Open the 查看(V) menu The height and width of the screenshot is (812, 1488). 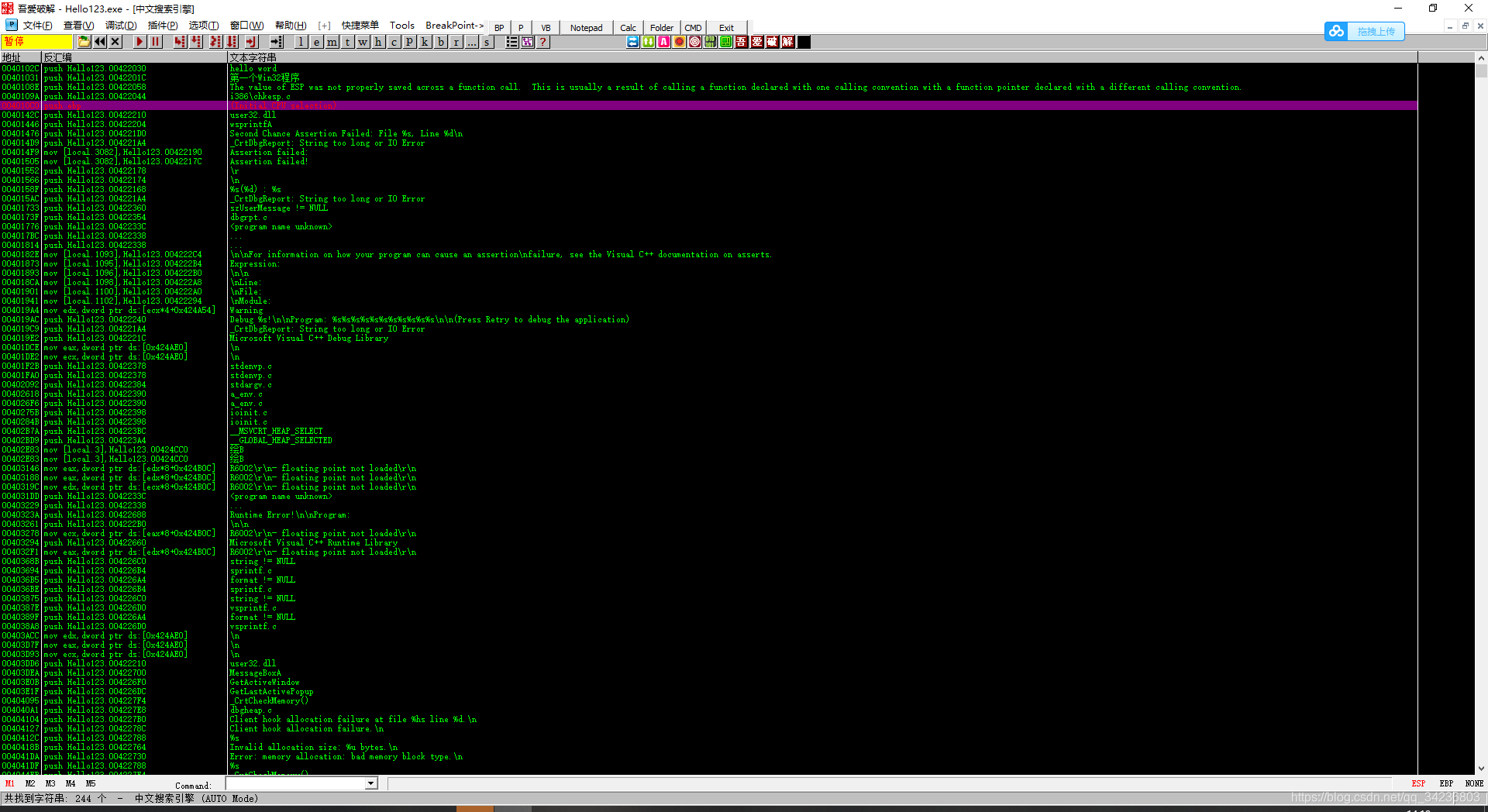[x=78, y=26]
